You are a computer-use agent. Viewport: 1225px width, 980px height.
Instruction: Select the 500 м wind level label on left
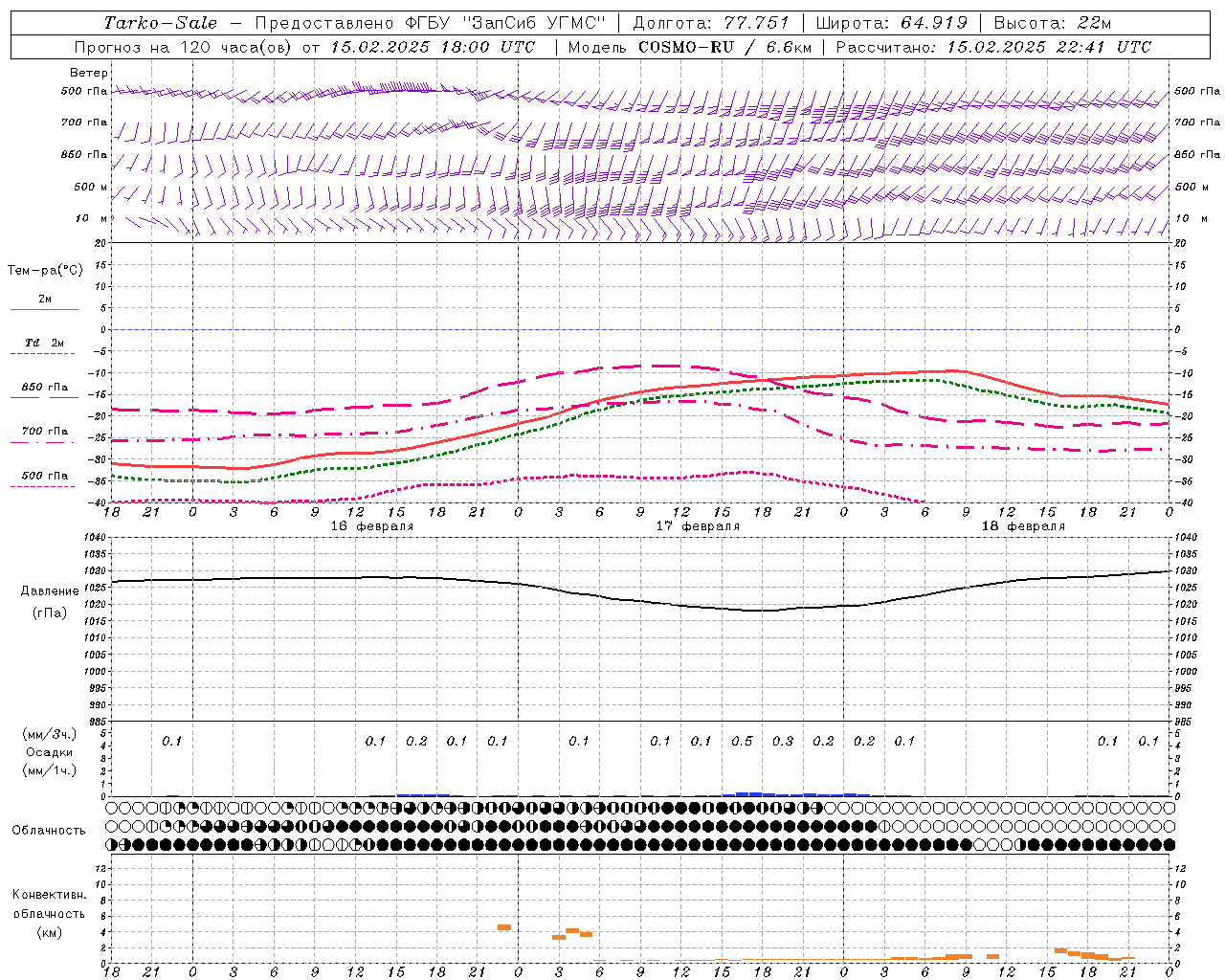tap(91, 187)
